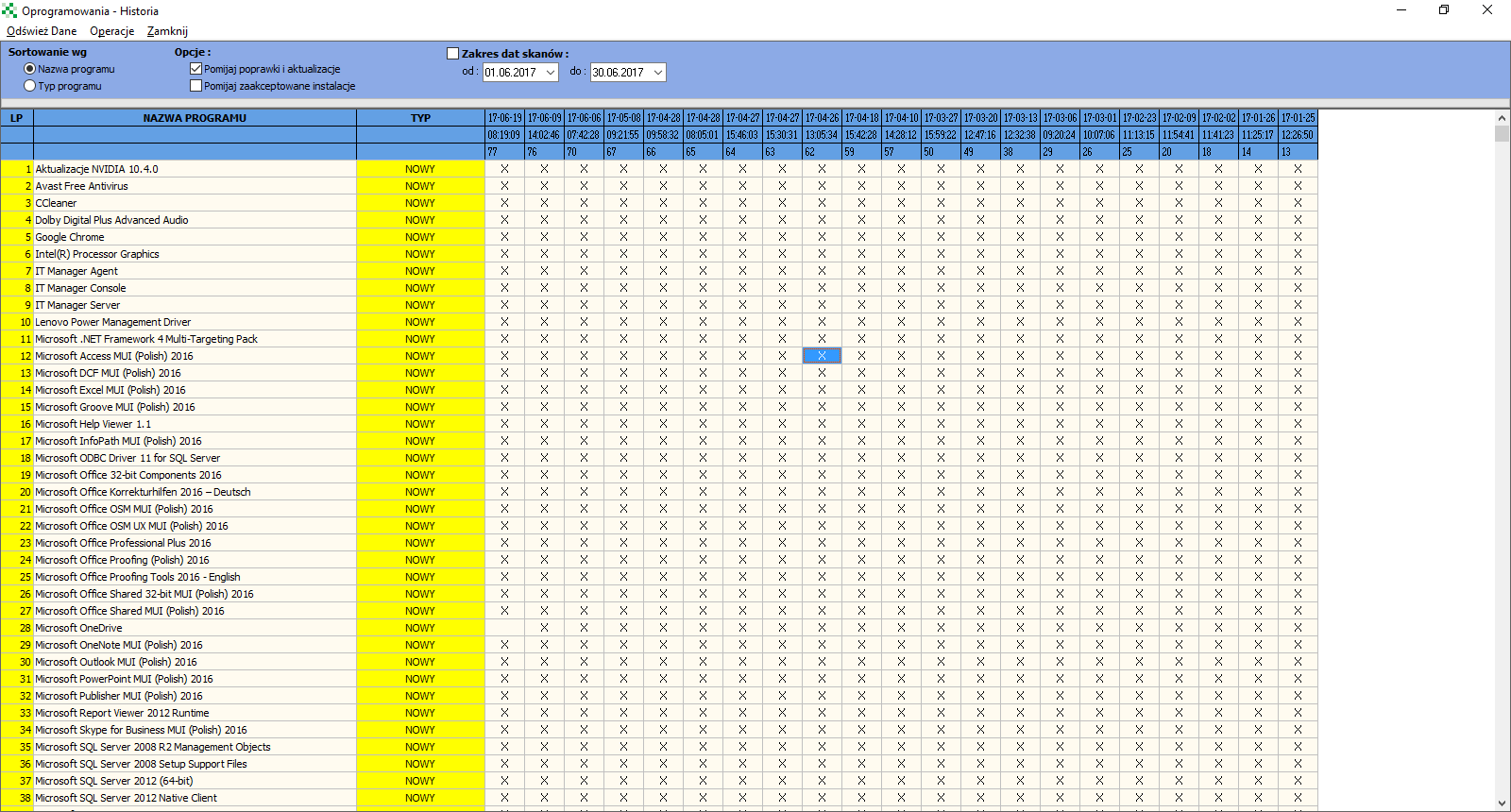This screenshot has width=1511, height=812.
Task: Select "Google Chrome" program name
Action: (x=70, y=237)
